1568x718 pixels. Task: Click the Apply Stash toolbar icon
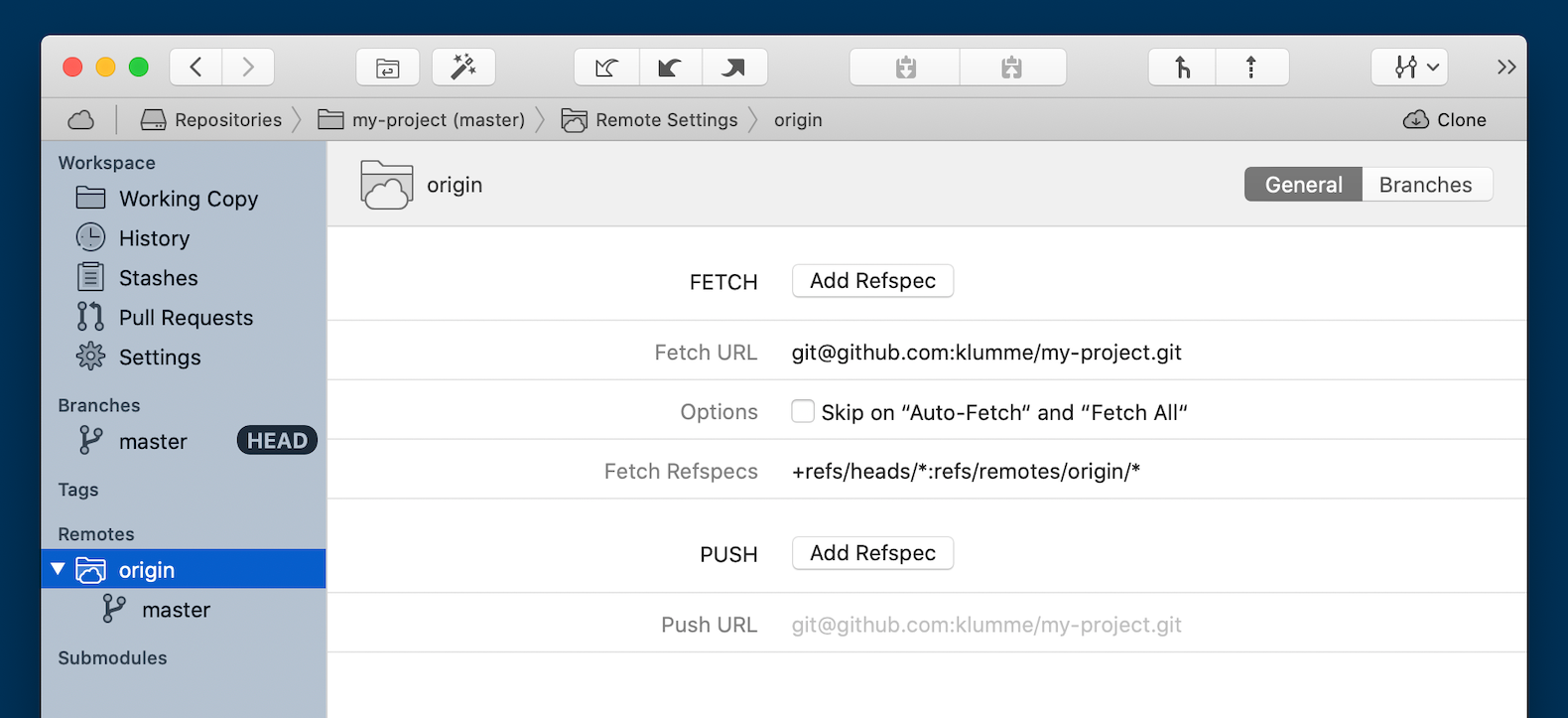point(1011,68)
